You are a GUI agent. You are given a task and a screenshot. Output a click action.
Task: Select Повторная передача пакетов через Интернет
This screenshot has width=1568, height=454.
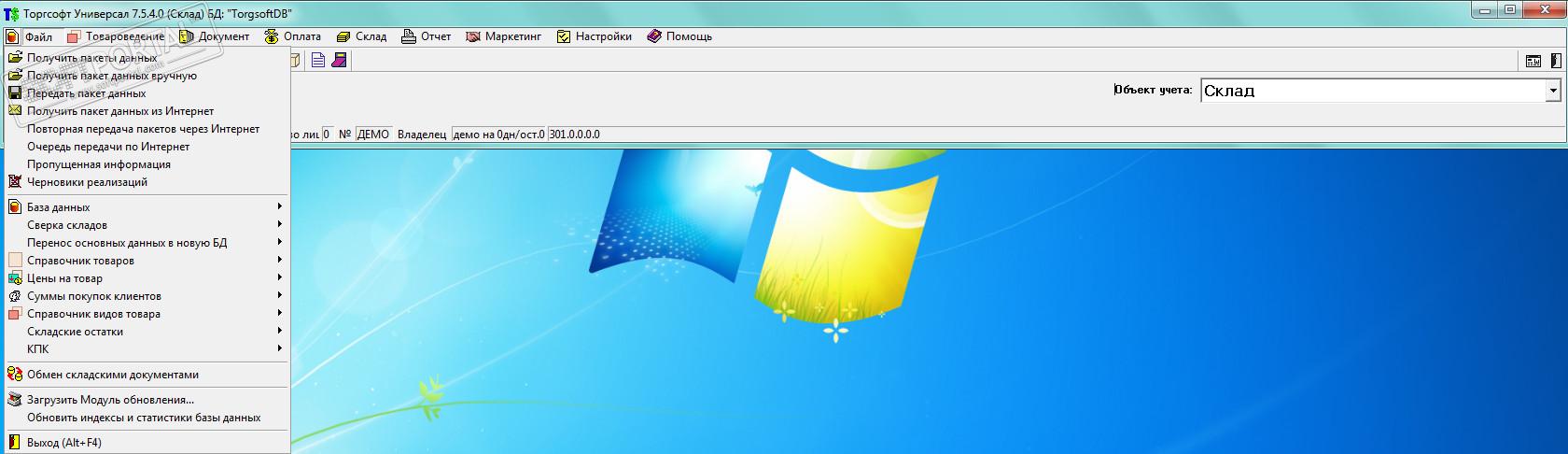(x=147, y=129)
